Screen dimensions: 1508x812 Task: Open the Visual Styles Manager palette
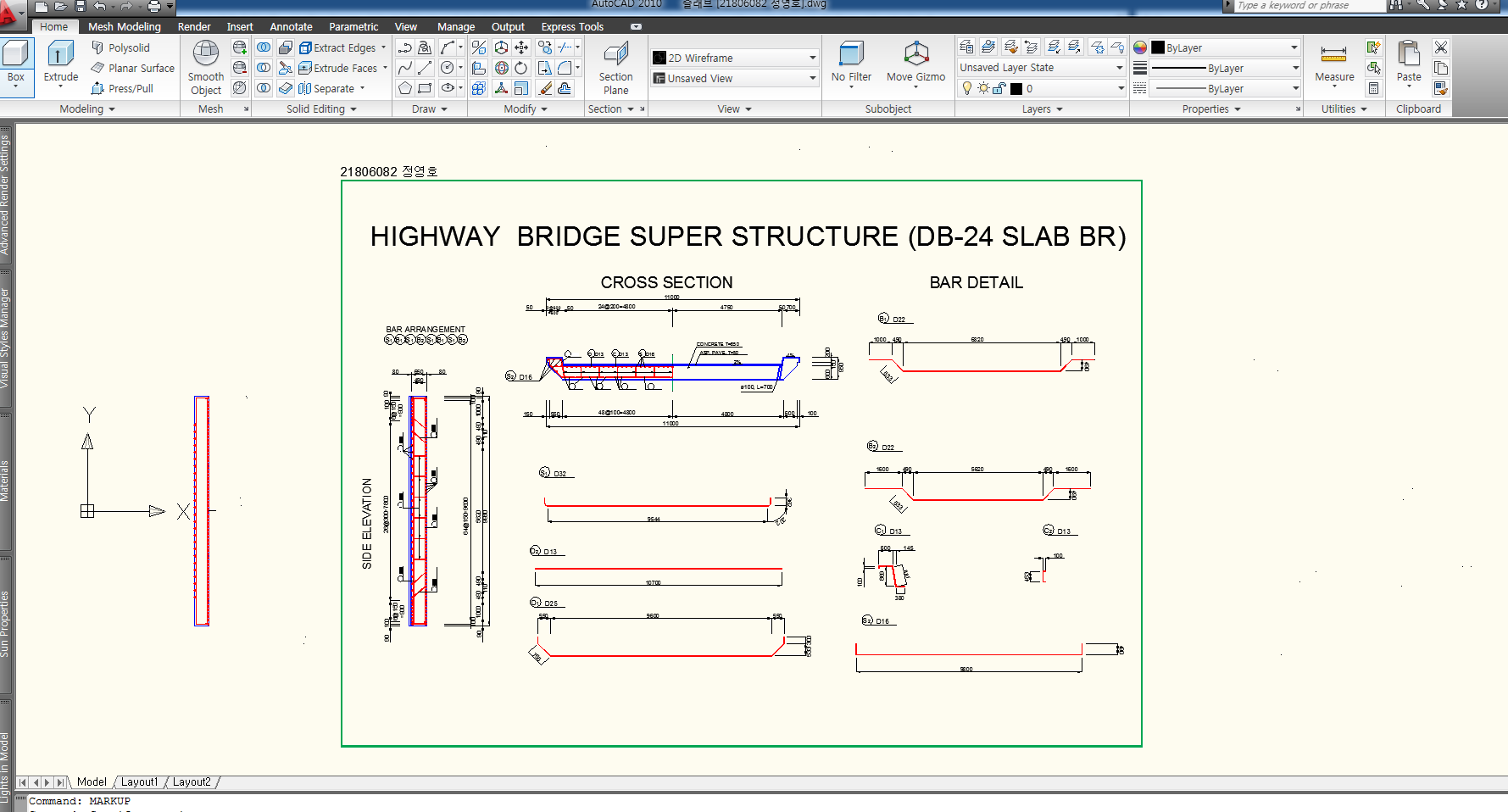coord(5,339)
